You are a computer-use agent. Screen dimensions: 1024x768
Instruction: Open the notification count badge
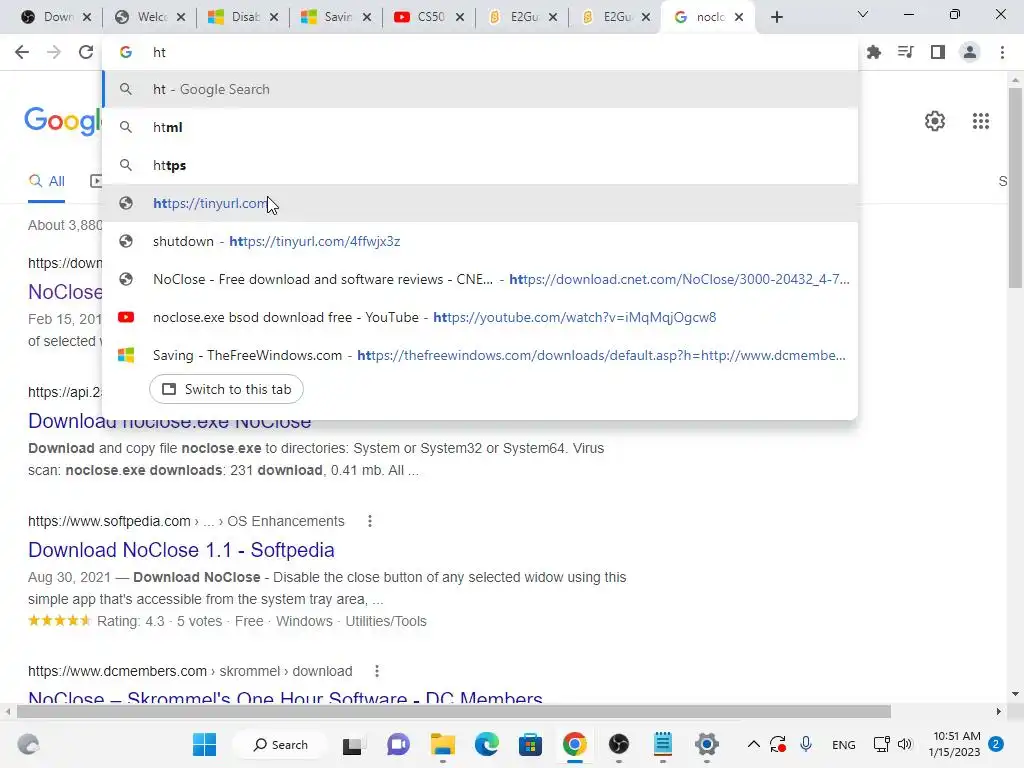(996, 744)
